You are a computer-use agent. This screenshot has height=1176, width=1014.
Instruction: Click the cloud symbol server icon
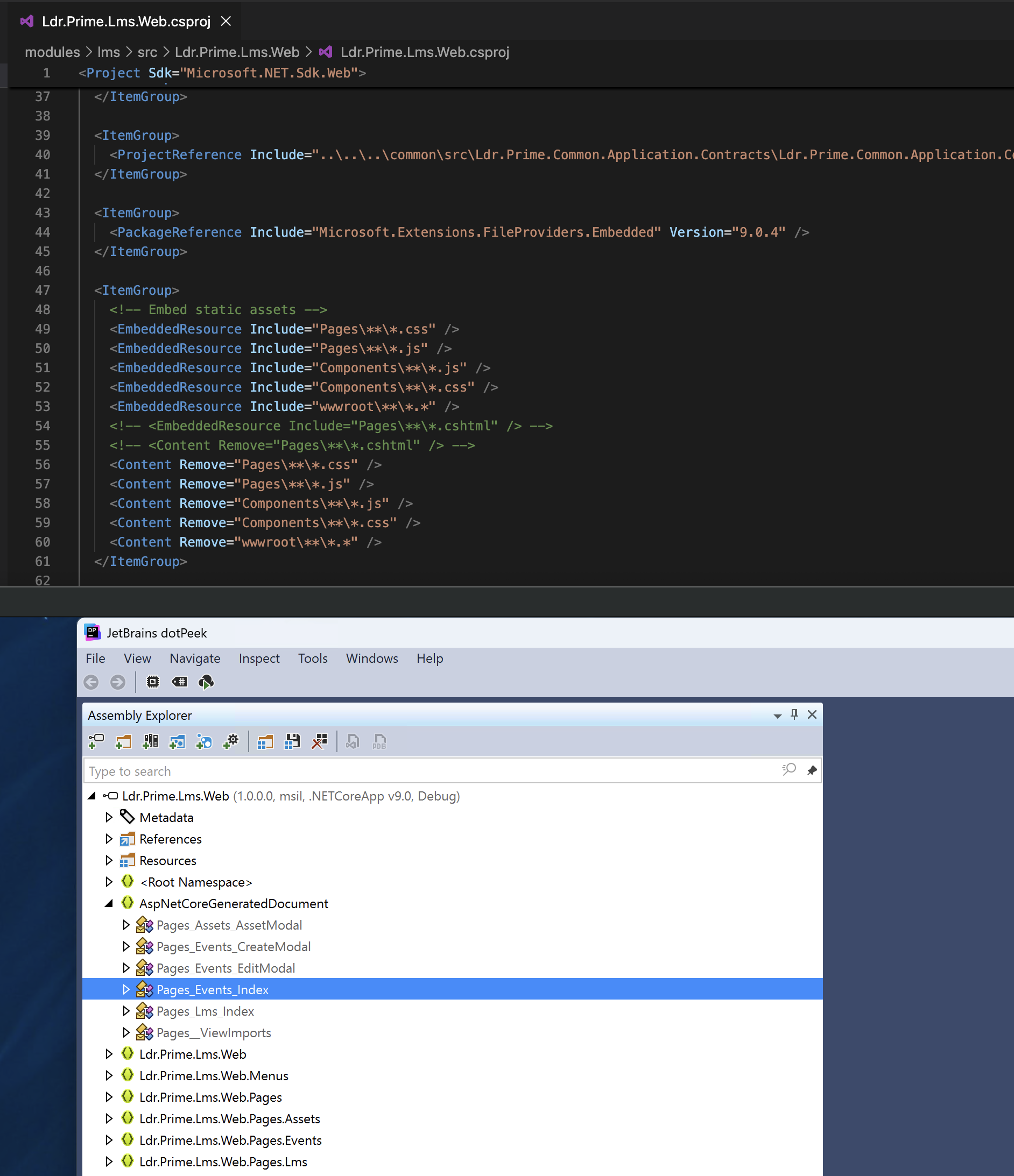coord(206,682)
